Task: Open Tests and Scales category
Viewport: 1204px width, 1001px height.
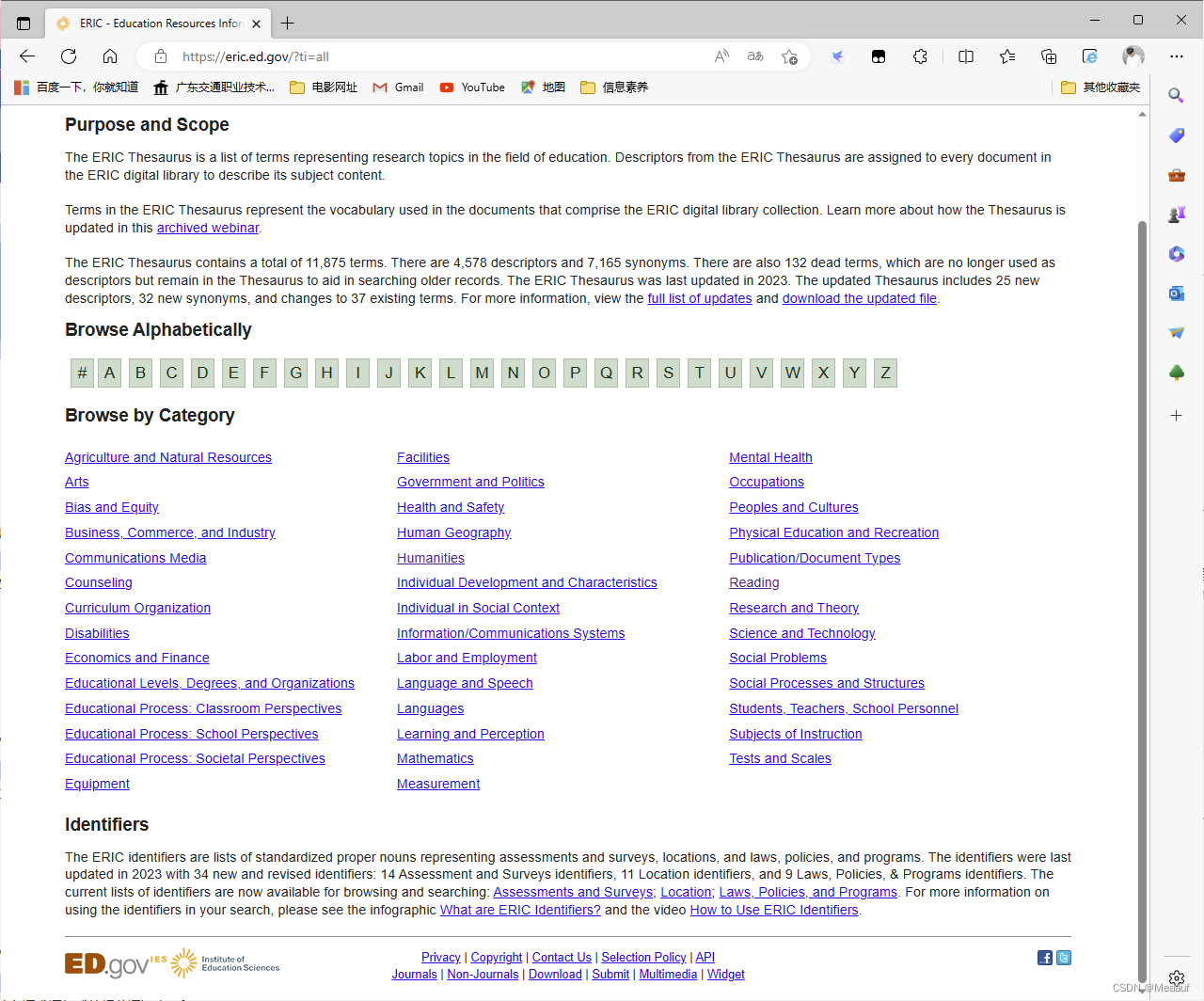Action: point(780,758)
